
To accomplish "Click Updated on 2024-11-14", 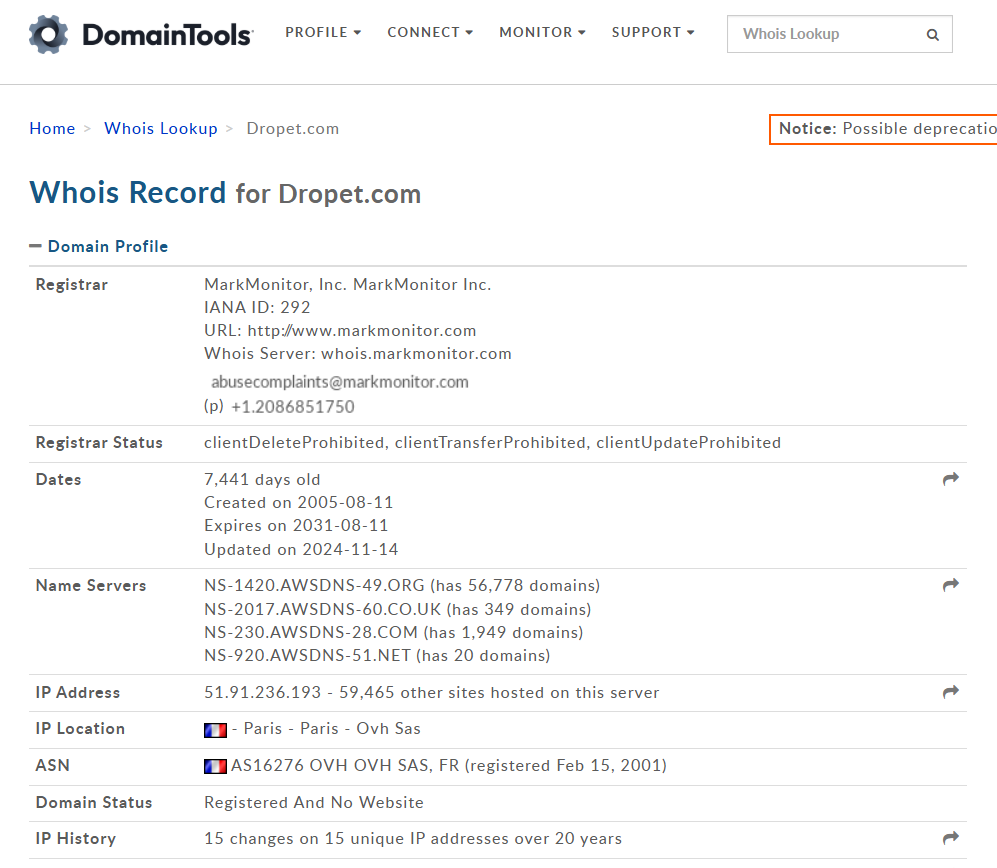I will point(301,549).
